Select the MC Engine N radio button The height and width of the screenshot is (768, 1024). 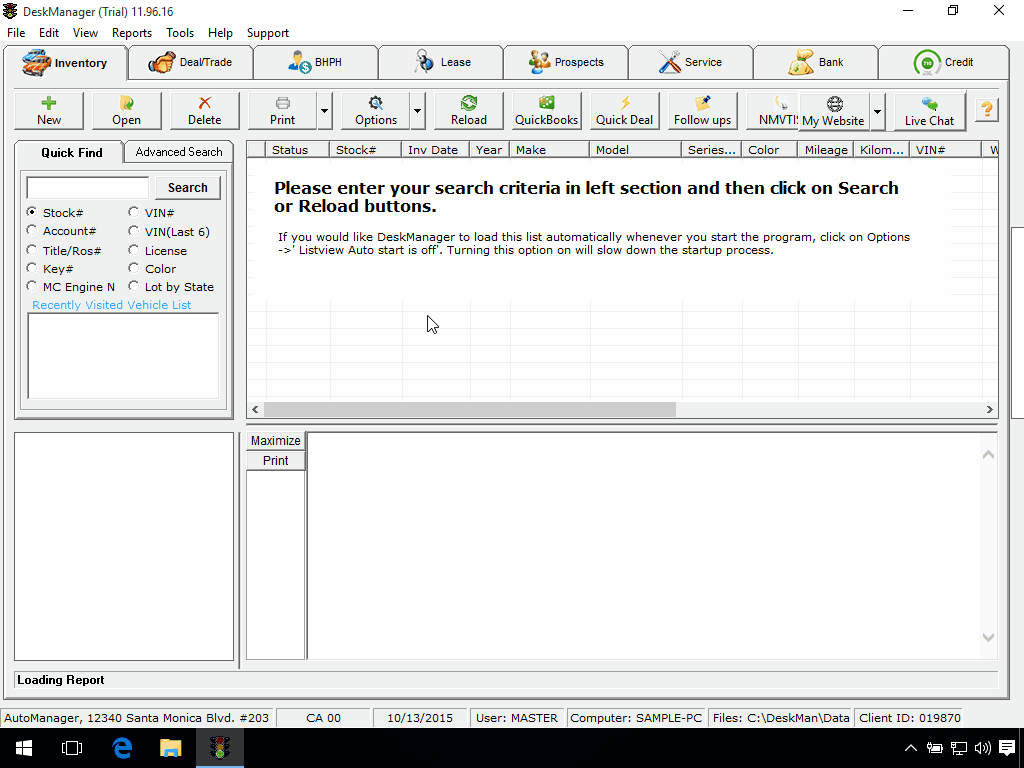(x=31, y=286)
